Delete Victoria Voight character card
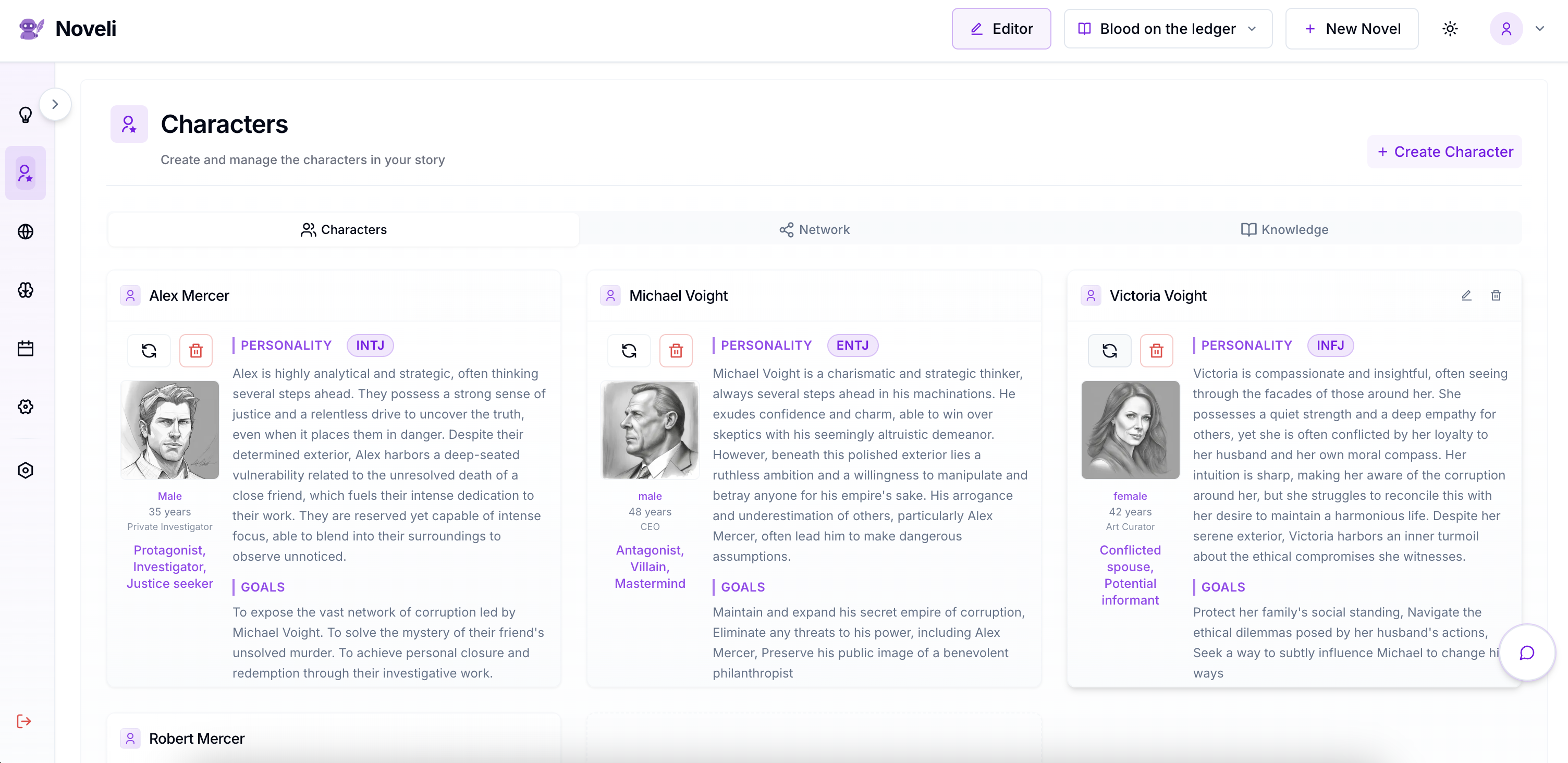Viewport: 1568px width, 763px height. tap(1496, 296)
